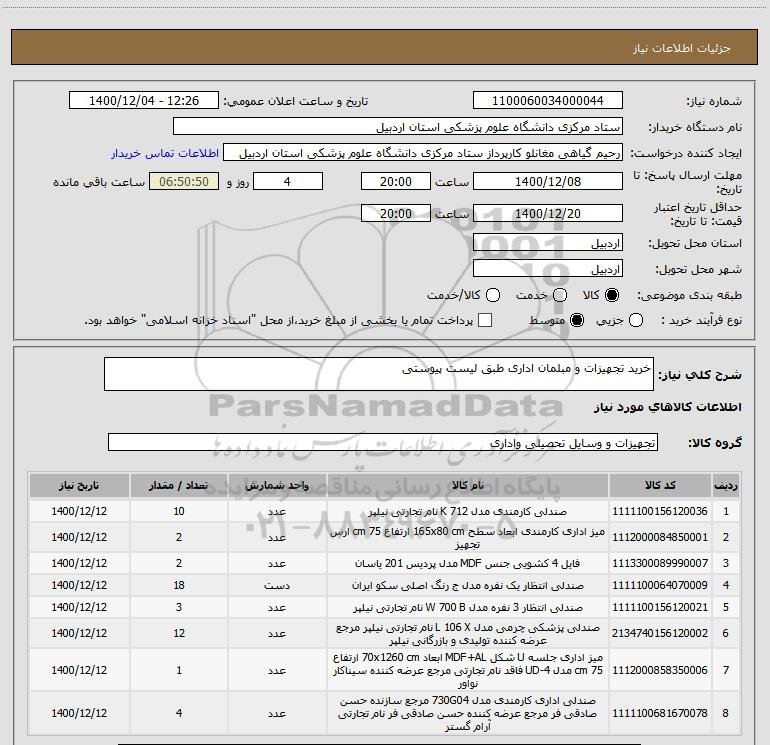Click item name صندلی انتظار یک نفره

pyautogui.click(x=468, y=585)
